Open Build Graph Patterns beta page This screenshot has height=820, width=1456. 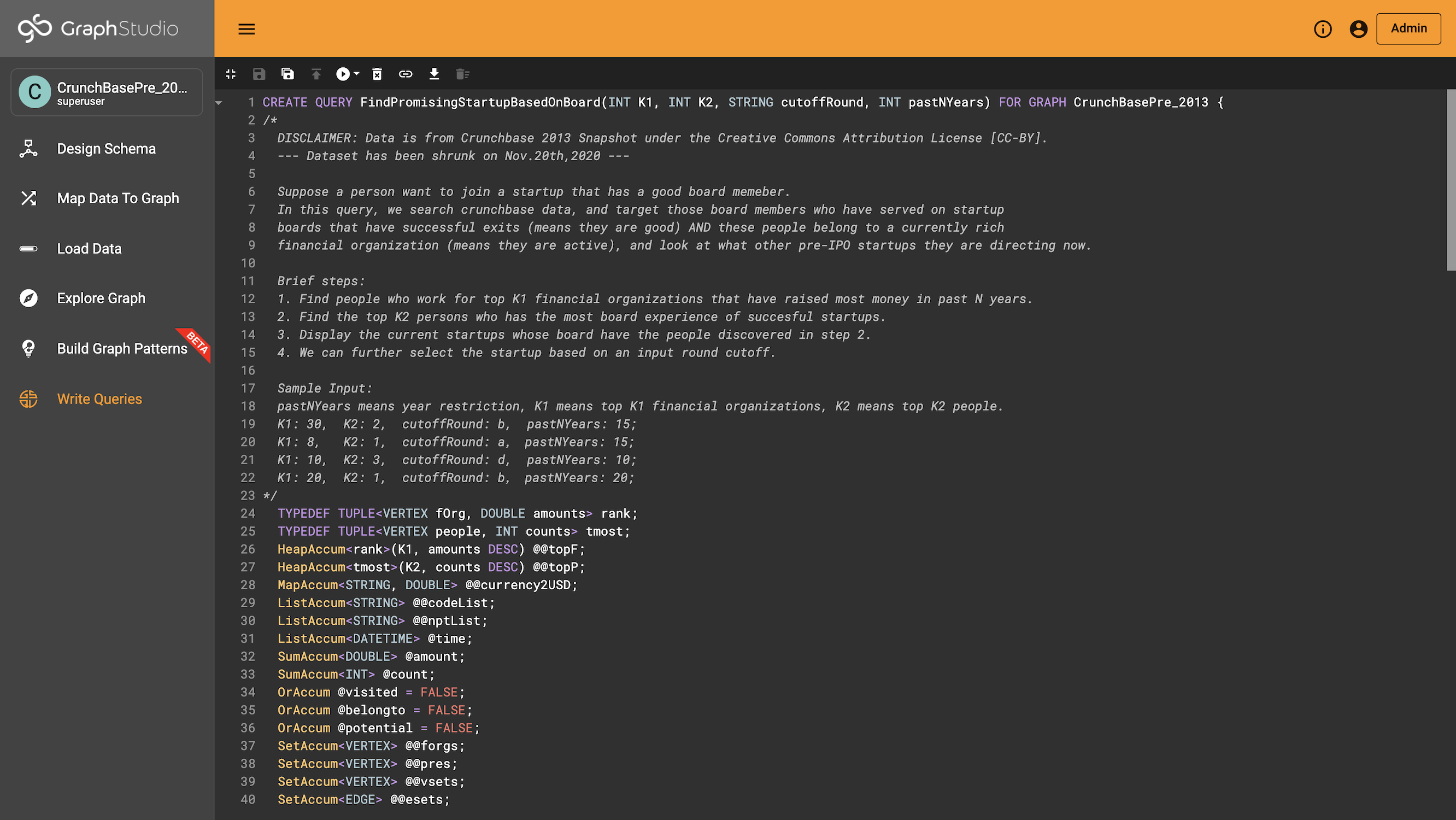tap(121, 348)
